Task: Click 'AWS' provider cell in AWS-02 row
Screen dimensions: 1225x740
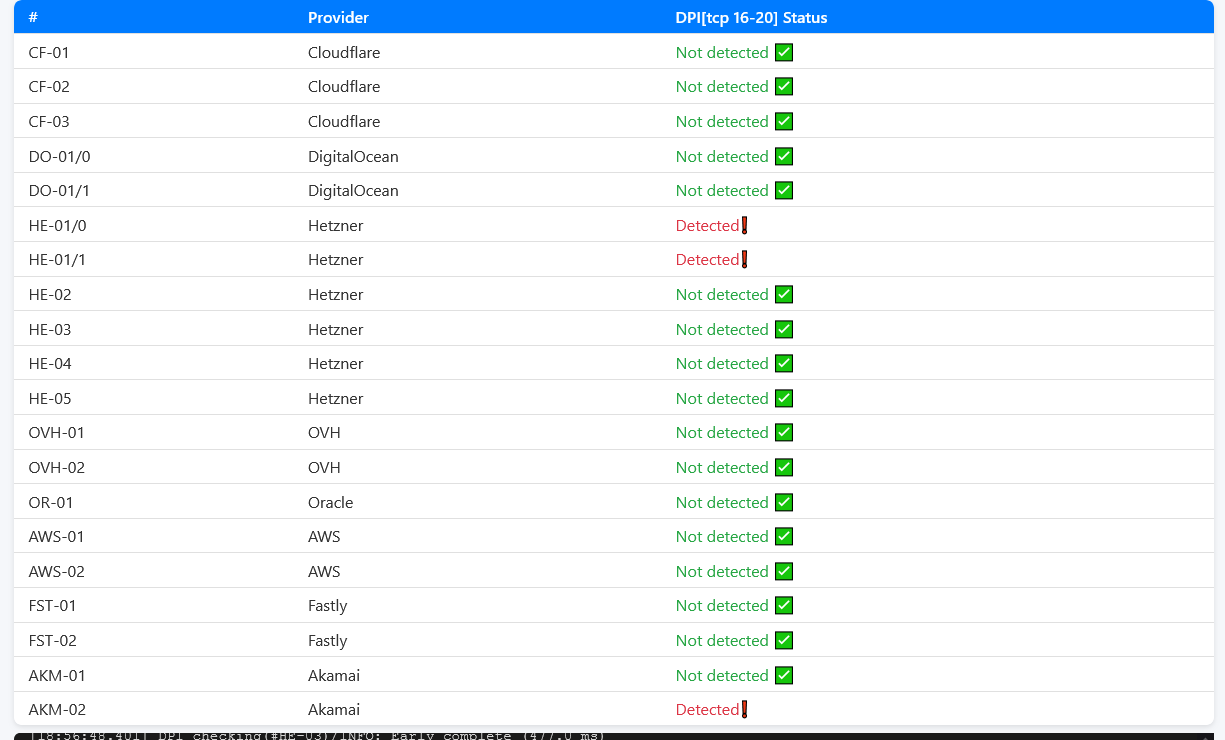Action: tap(324, 572)
